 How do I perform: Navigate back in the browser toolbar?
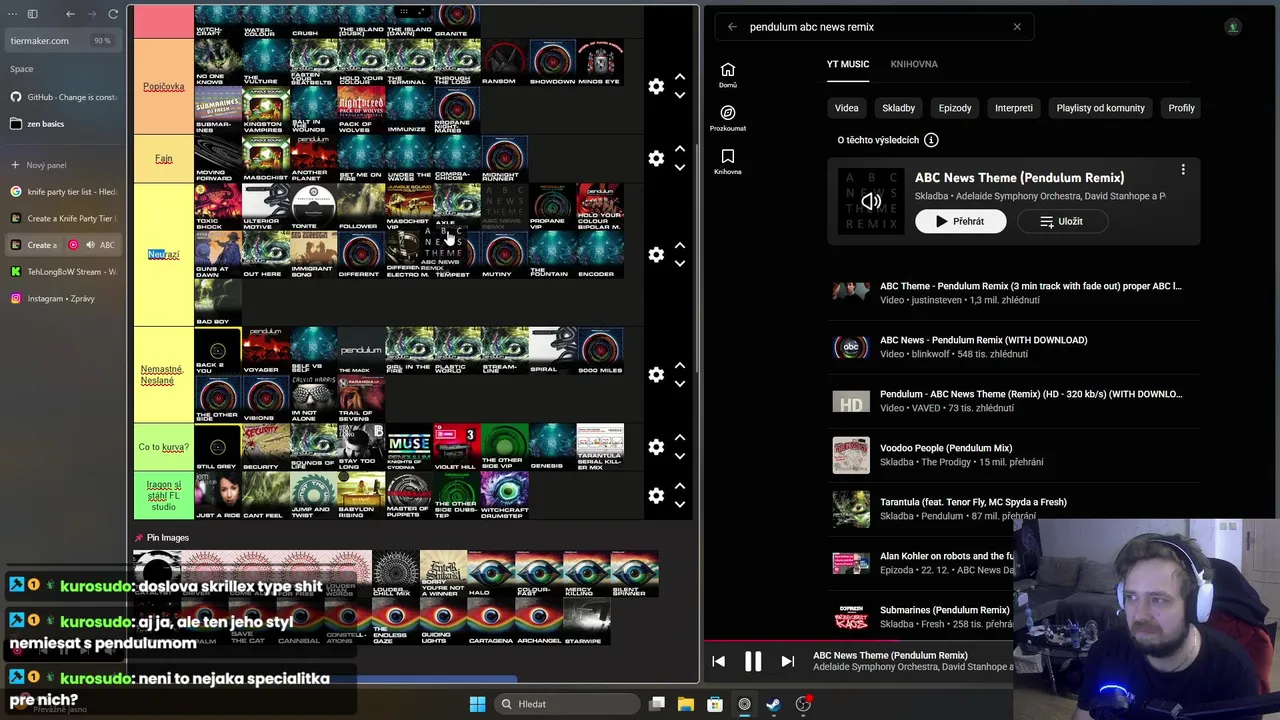pos(70,14)
